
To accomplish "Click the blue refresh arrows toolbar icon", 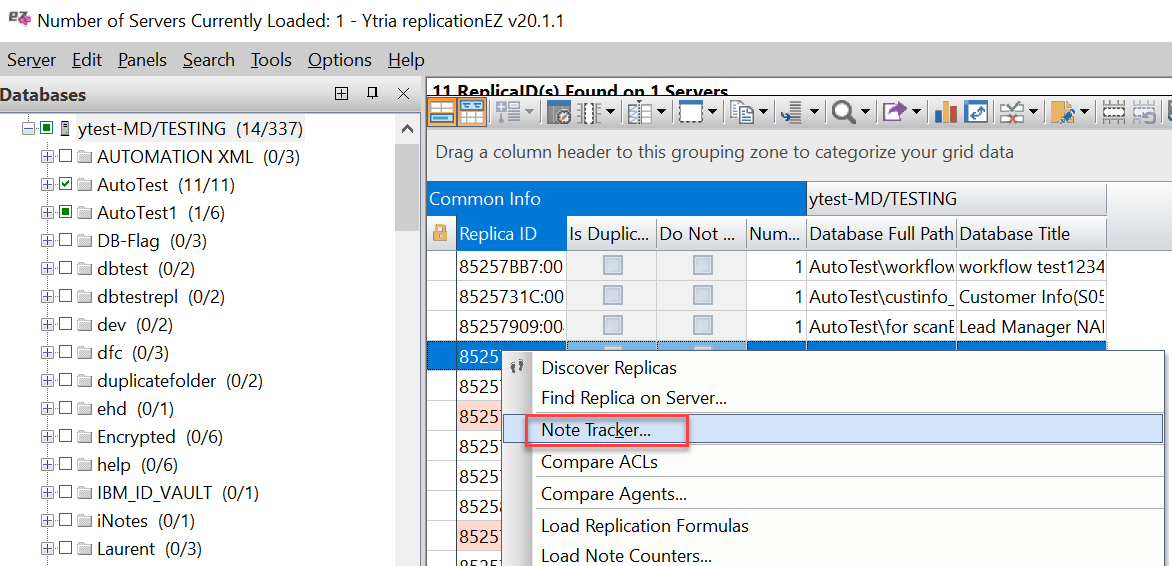I will 976,112.
